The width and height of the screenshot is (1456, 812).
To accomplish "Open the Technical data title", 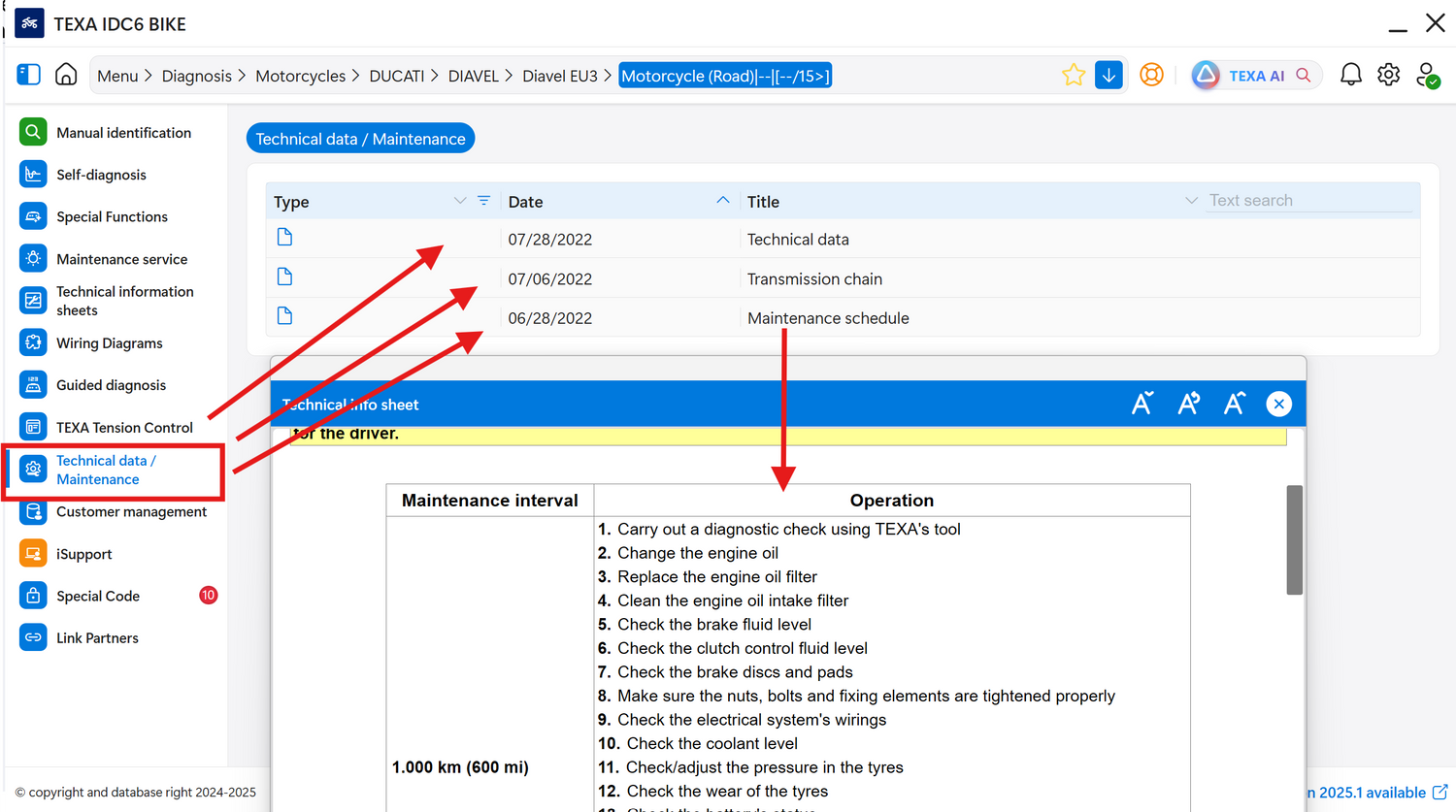I will pyautogui.click(x=798, y=240).
